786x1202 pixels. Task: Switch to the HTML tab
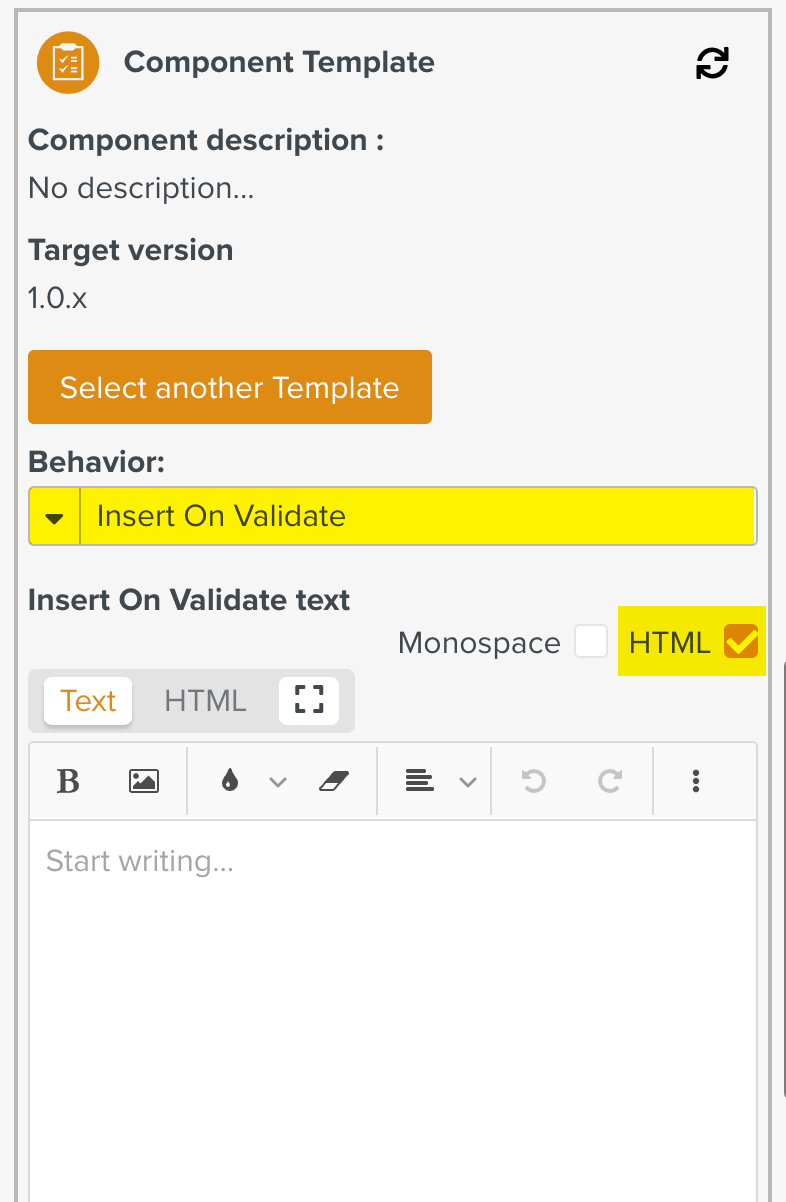coord(205,701)
